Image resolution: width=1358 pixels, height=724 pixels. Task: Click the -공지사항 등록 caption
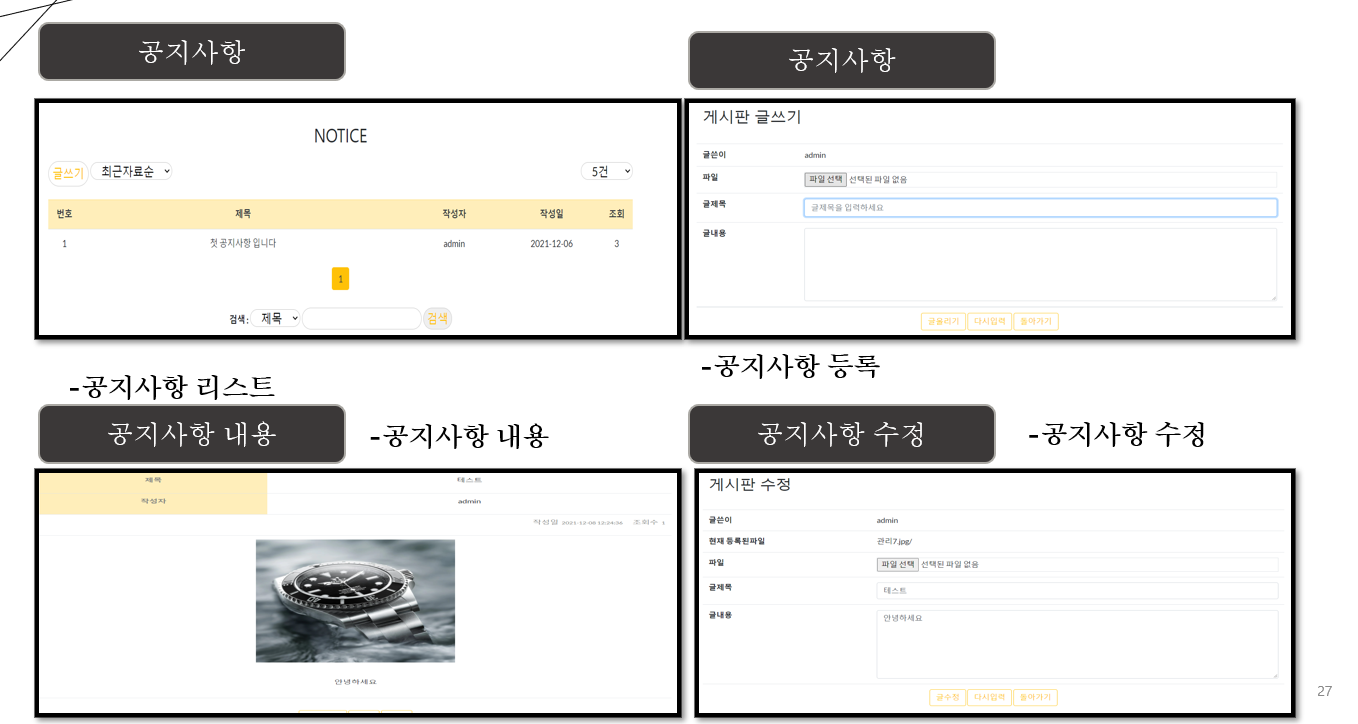[x=791, y=366]
